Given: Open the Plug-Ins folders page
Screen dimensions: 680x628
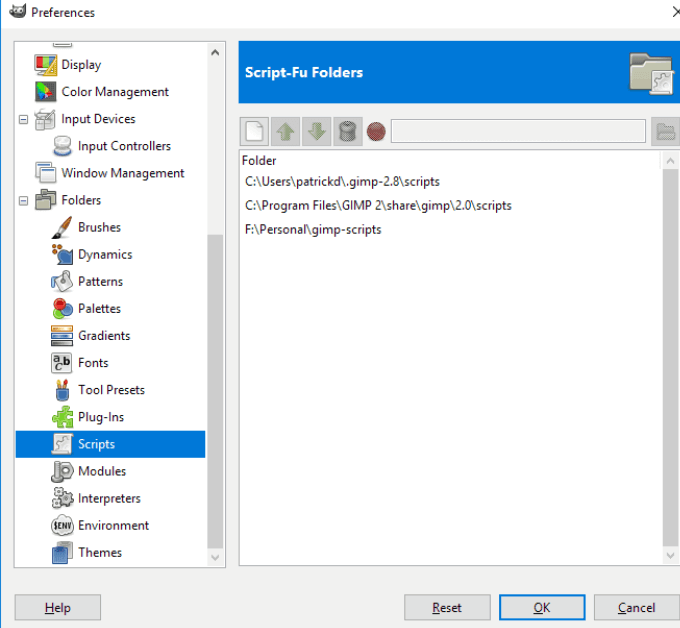Looking at the screenshot, I should pos(101,417).
